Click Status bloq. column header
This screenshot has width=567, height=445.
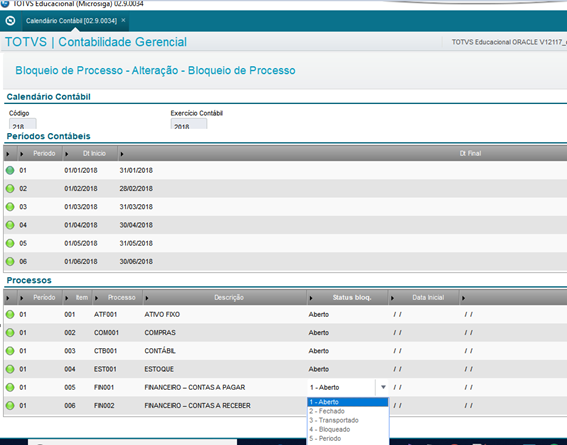[x=351, y=298]
